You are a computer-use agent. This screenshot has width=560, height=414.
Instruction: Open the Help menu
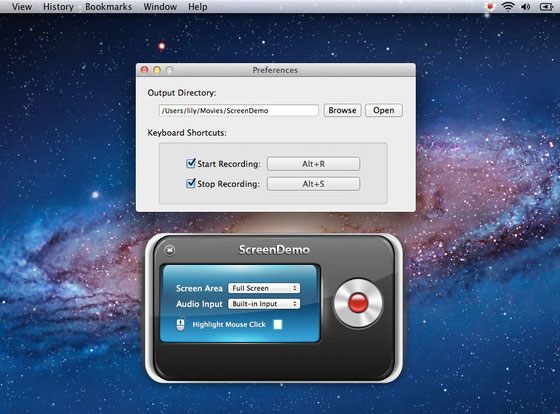pos(198,6)
